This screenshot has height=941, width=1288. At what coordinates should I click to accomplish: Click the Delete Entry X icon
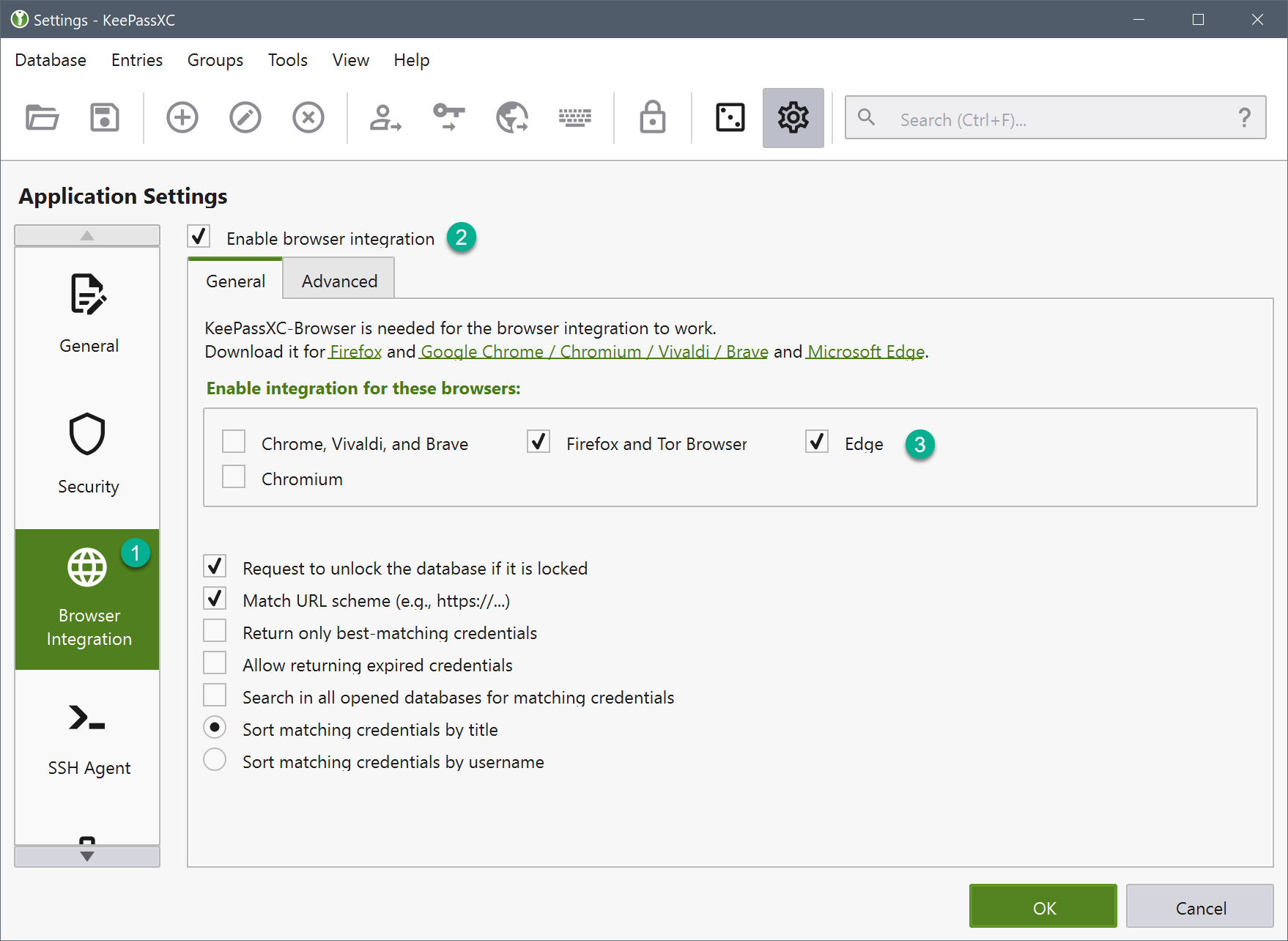click(308, 118)
